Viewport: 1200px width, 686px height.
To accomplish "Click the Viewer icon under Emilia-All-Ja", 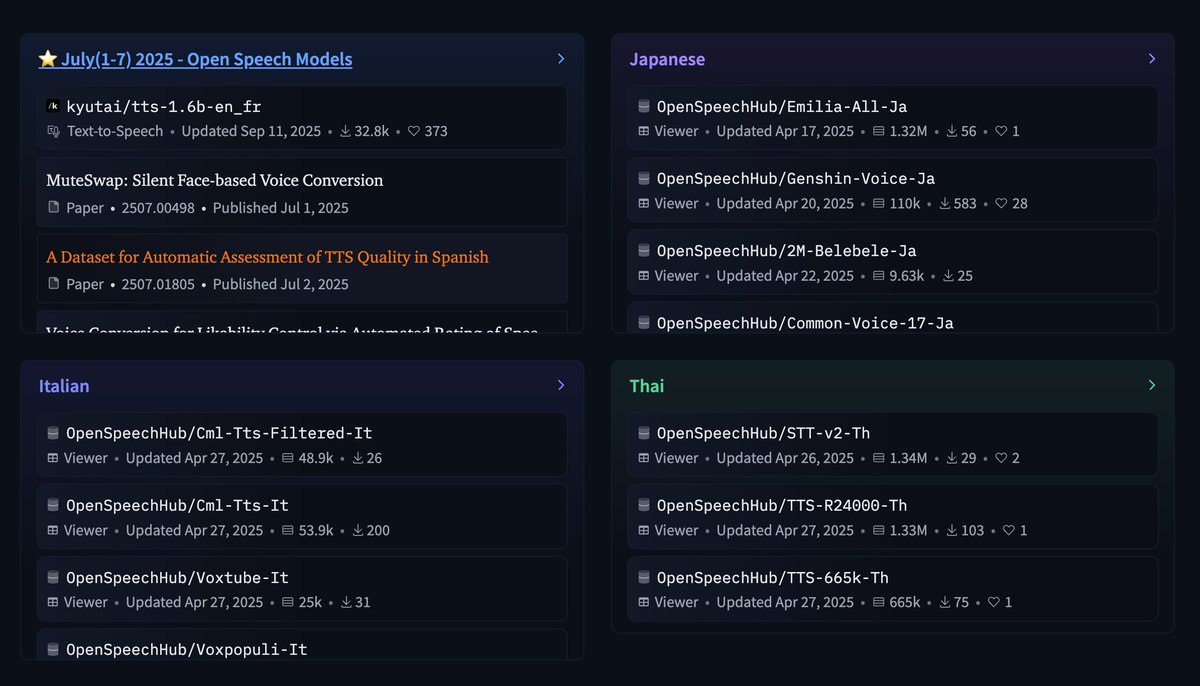I will click(x=644, y=131).
